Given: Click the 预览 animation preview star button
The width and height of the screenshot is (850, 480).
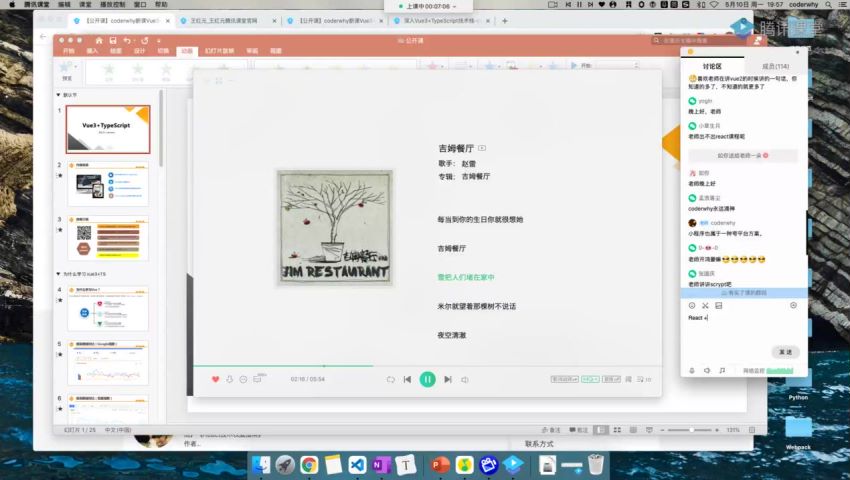Looking at the screenshot, I should coord(67,71).
